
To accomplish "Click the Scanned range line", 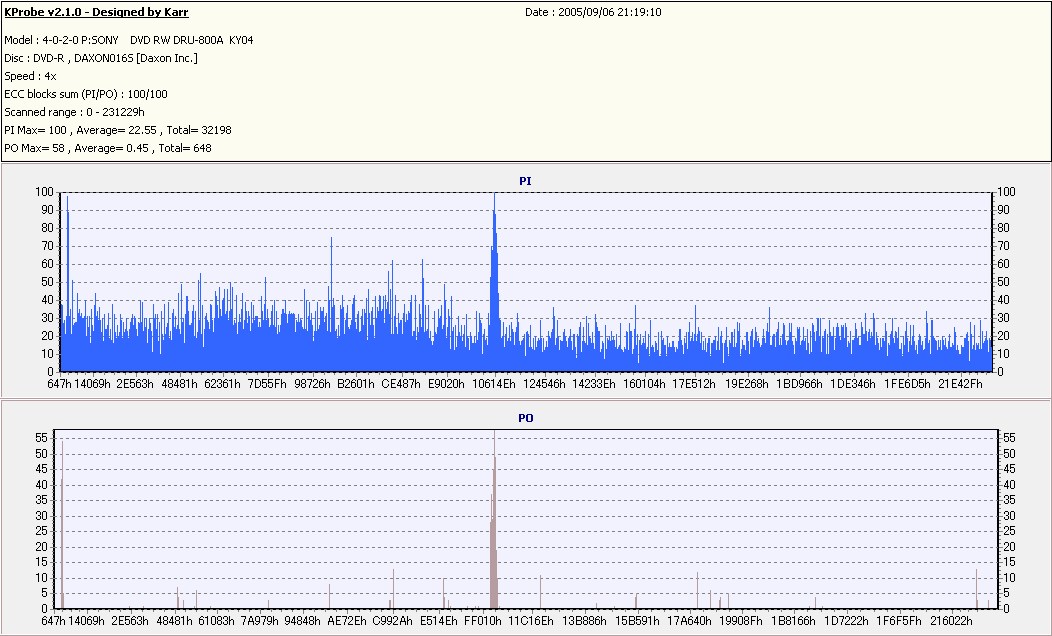I will tap(74, 113).
